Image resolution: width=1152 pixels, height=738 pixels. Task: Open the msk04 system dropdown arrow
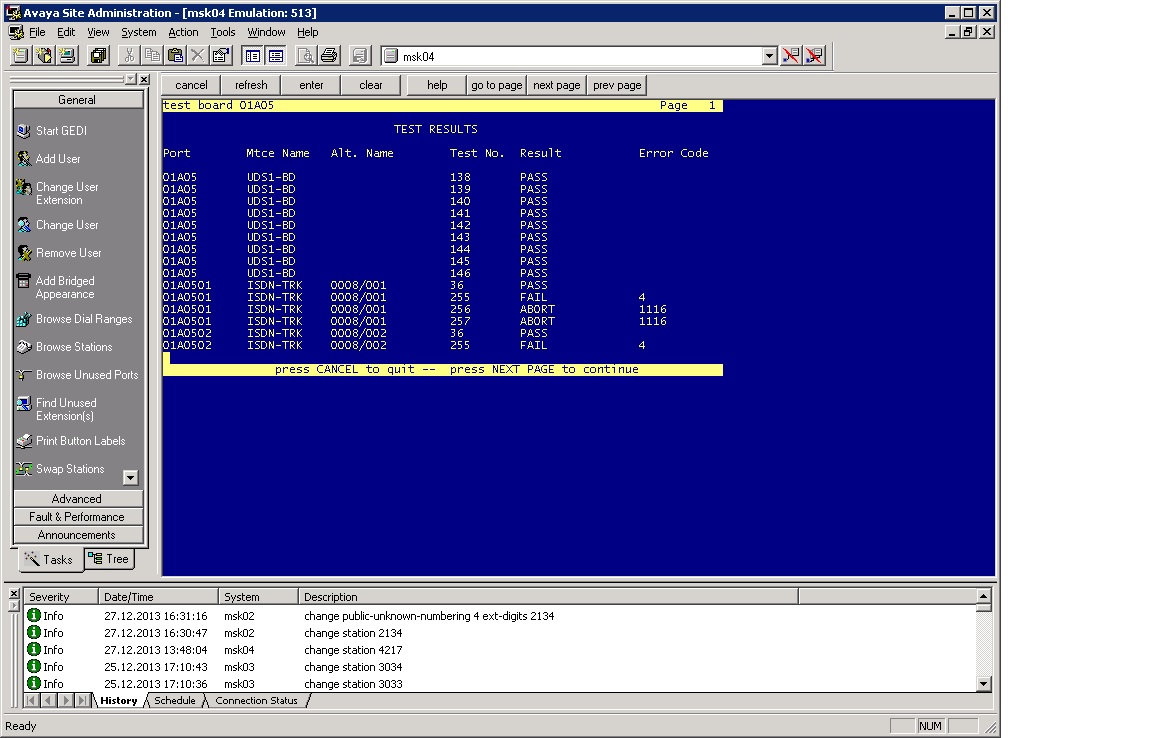769,56
